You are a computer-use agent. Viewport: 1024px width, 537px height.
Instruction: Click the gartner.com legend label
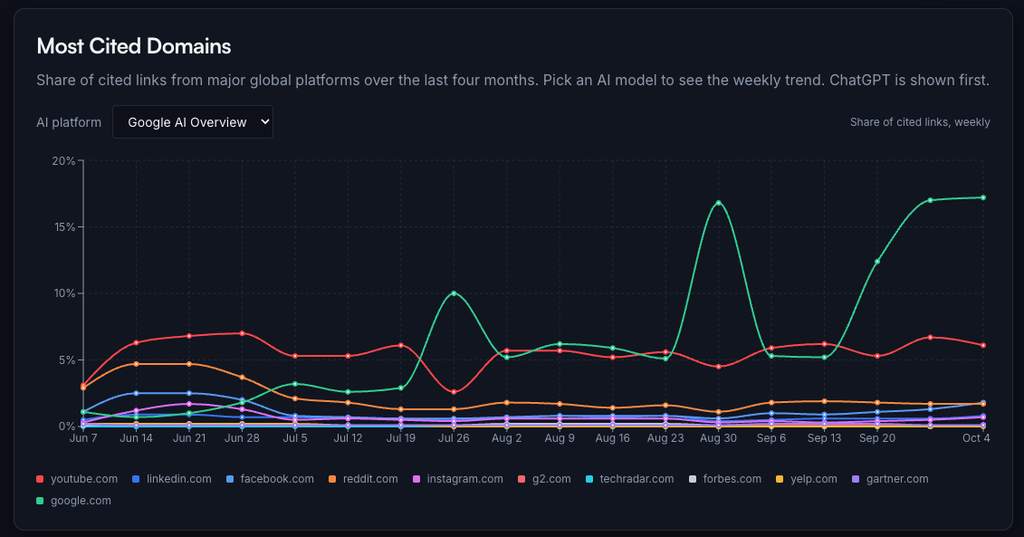[x=897, y=479]
